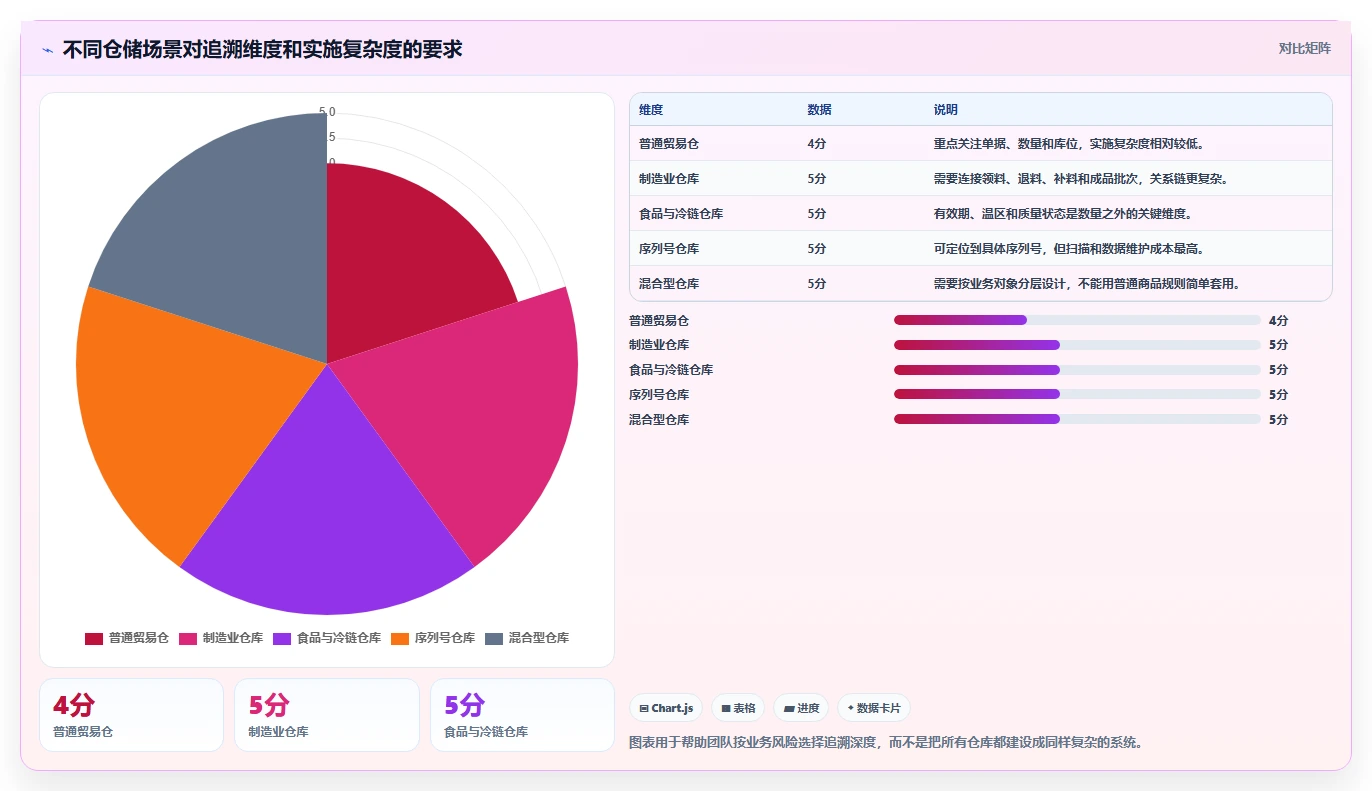Click the orange 序列号仓库 pie slice

click(x=180, y=410)
